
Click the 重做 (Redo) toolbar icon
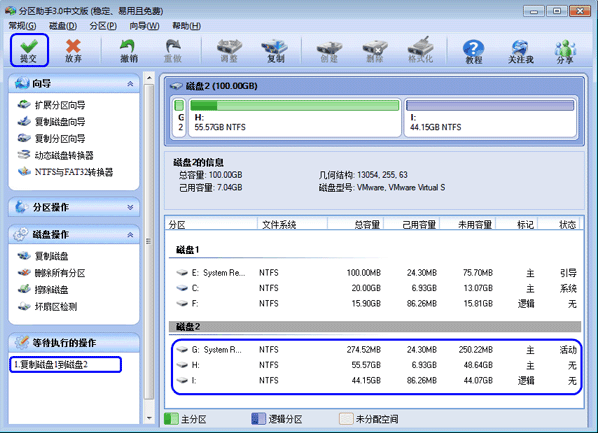pos(173,50)
